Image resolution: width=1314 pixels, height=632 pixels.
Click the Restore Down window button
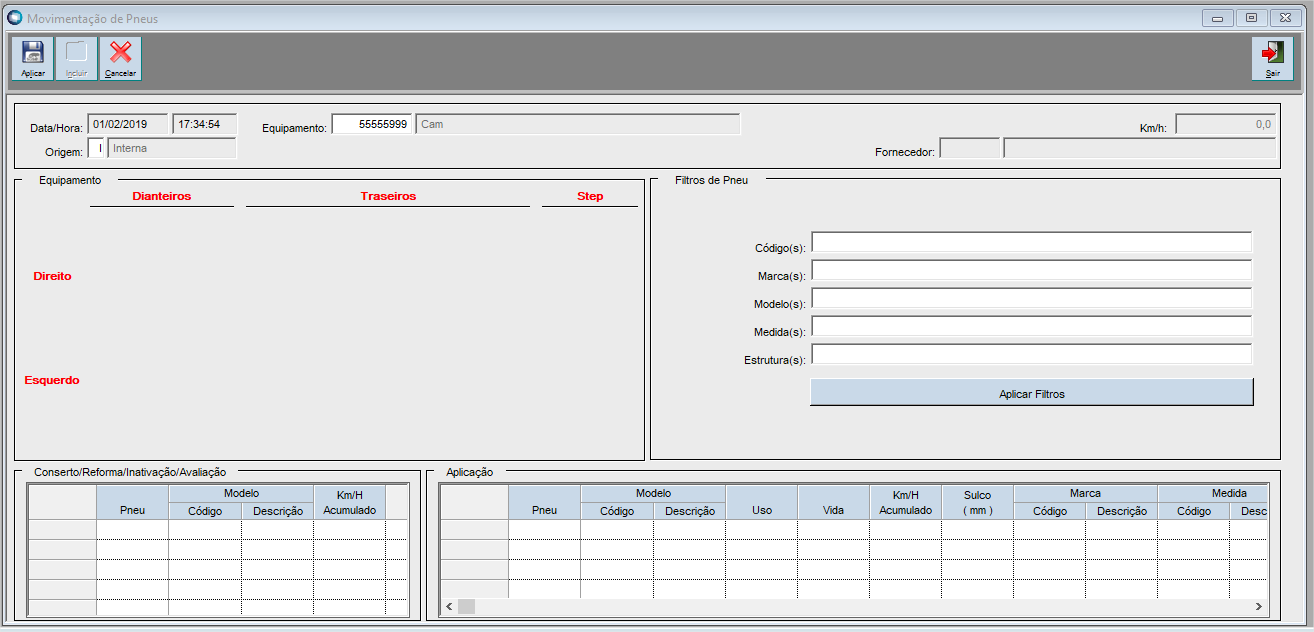coord(1250,18)
